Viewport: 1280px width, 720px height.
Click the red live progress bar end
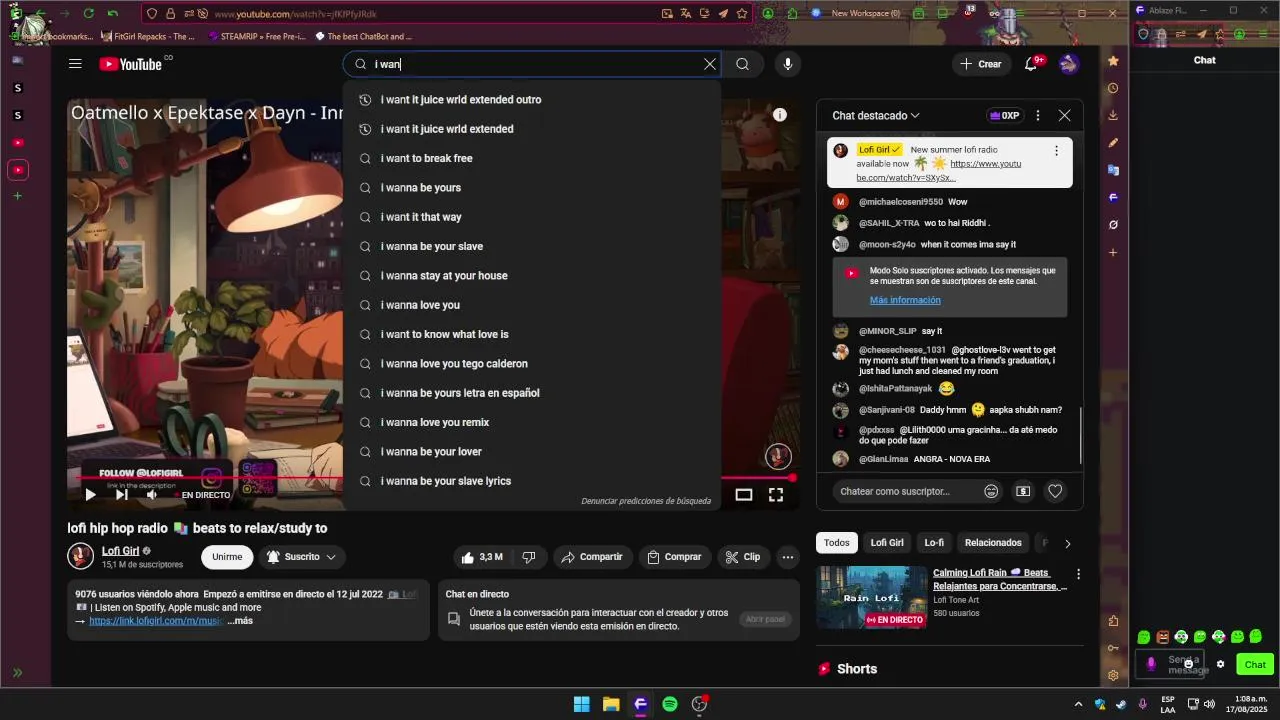(x=792, y=478)
